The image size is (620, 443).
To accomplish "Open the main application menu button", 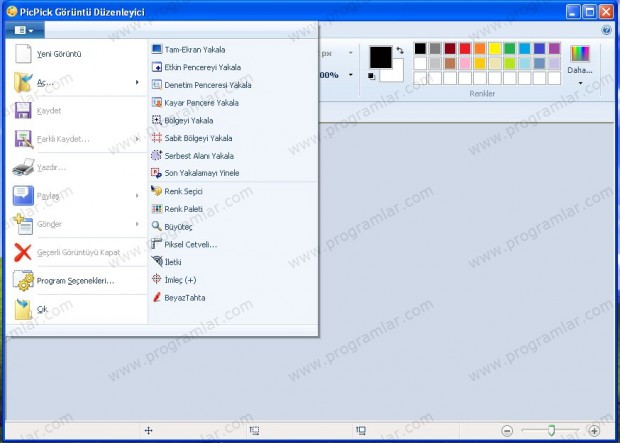I will click(x=25, y=30).
